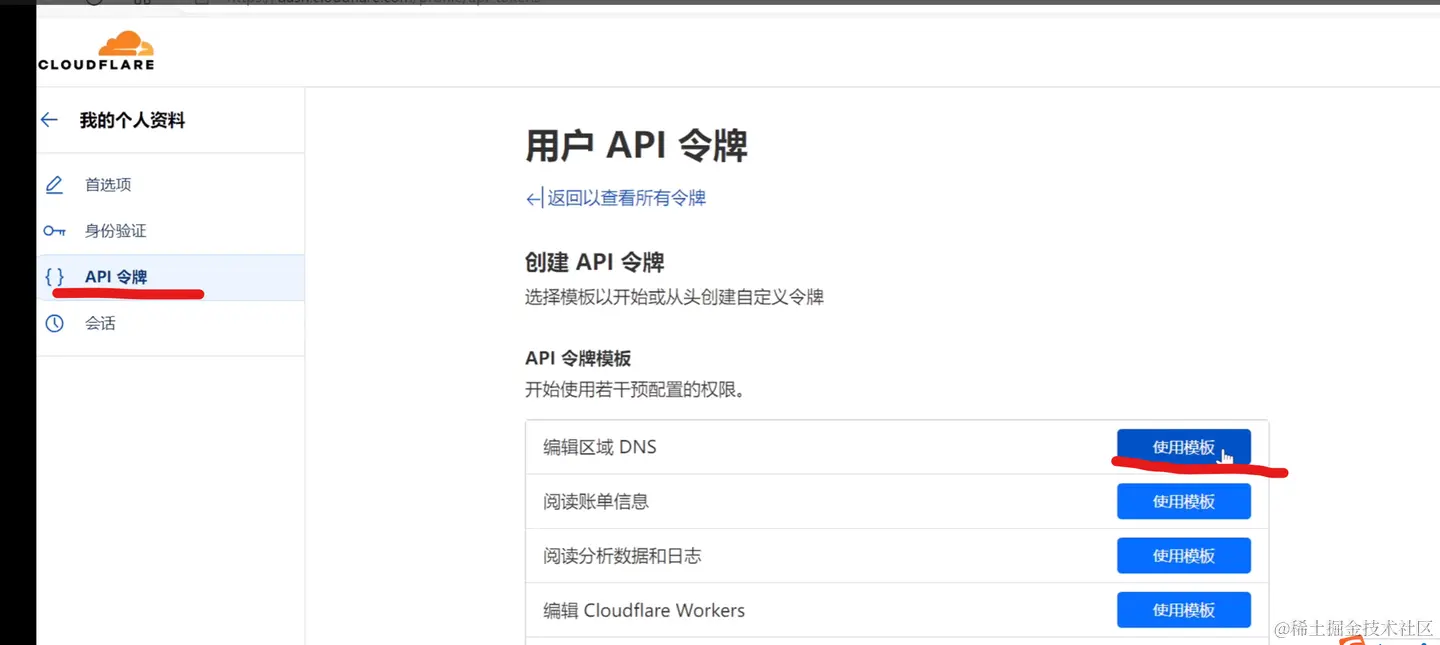
Task: Follow the 返回以查看所有令牌 link
Action: [x=616, y=198]
